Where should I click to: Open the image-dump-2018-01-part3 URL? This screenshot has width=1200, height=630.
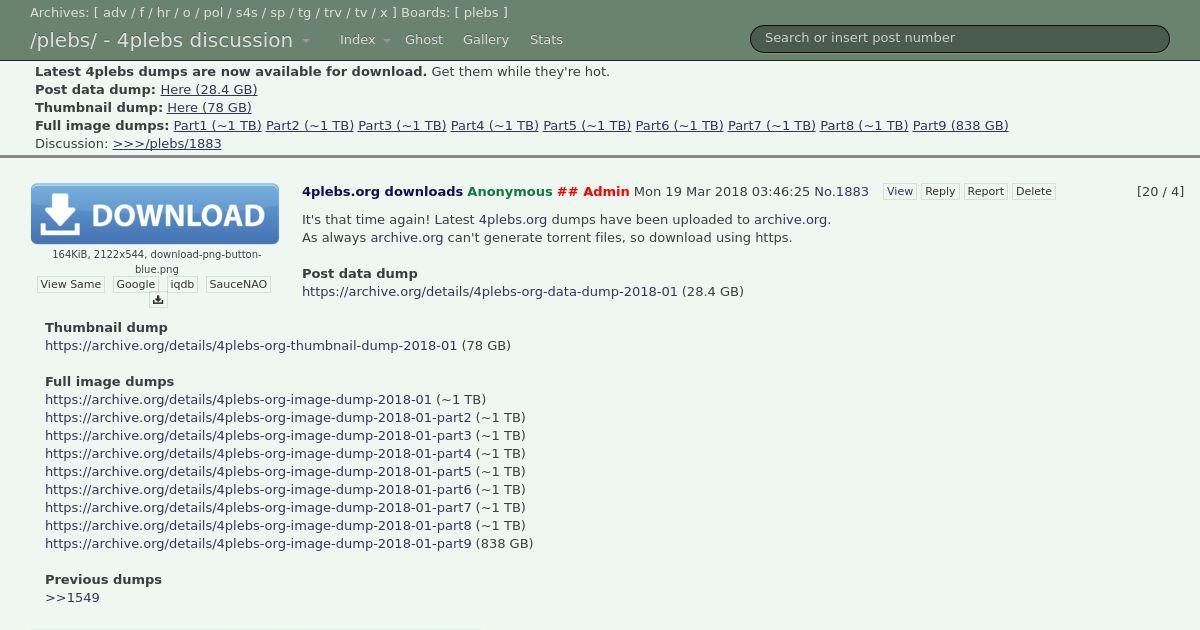tap(258, 436)
